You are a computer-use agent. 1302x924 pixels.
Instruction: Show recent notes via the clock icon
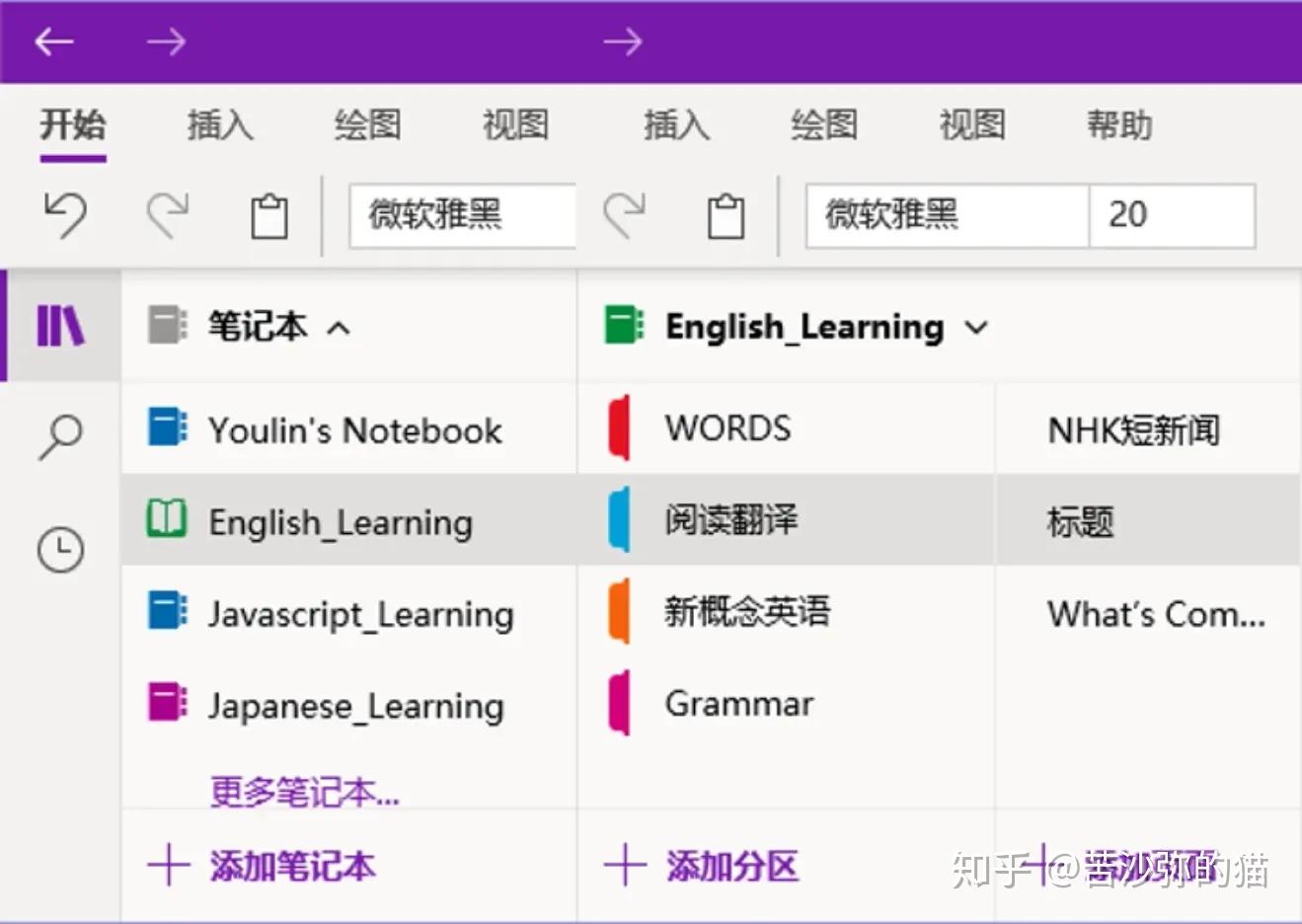[x=60, y=550]
